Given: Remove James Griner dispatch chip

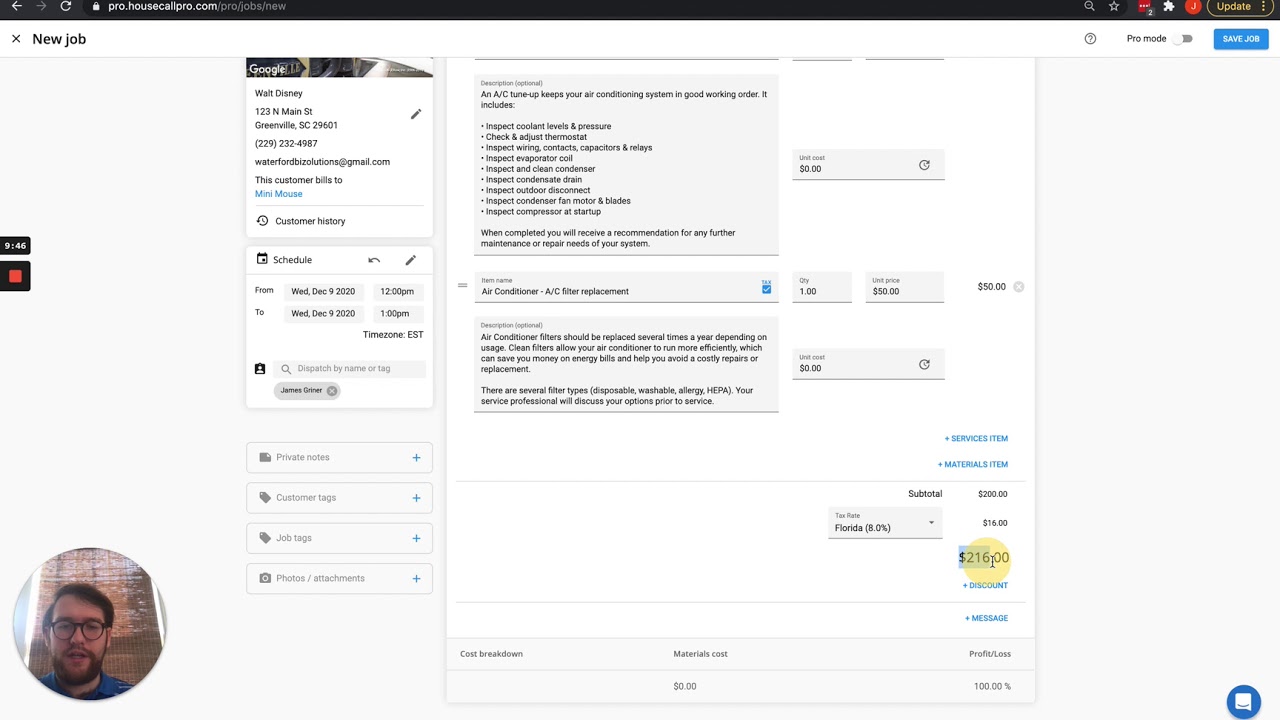Looking at the screenshot, I should click(332, 391).
